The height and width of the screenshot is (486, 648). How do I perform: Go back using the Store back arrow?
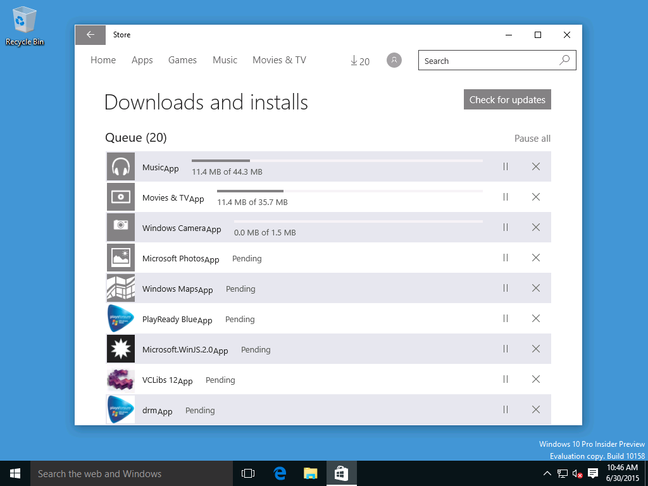[91, 35]
